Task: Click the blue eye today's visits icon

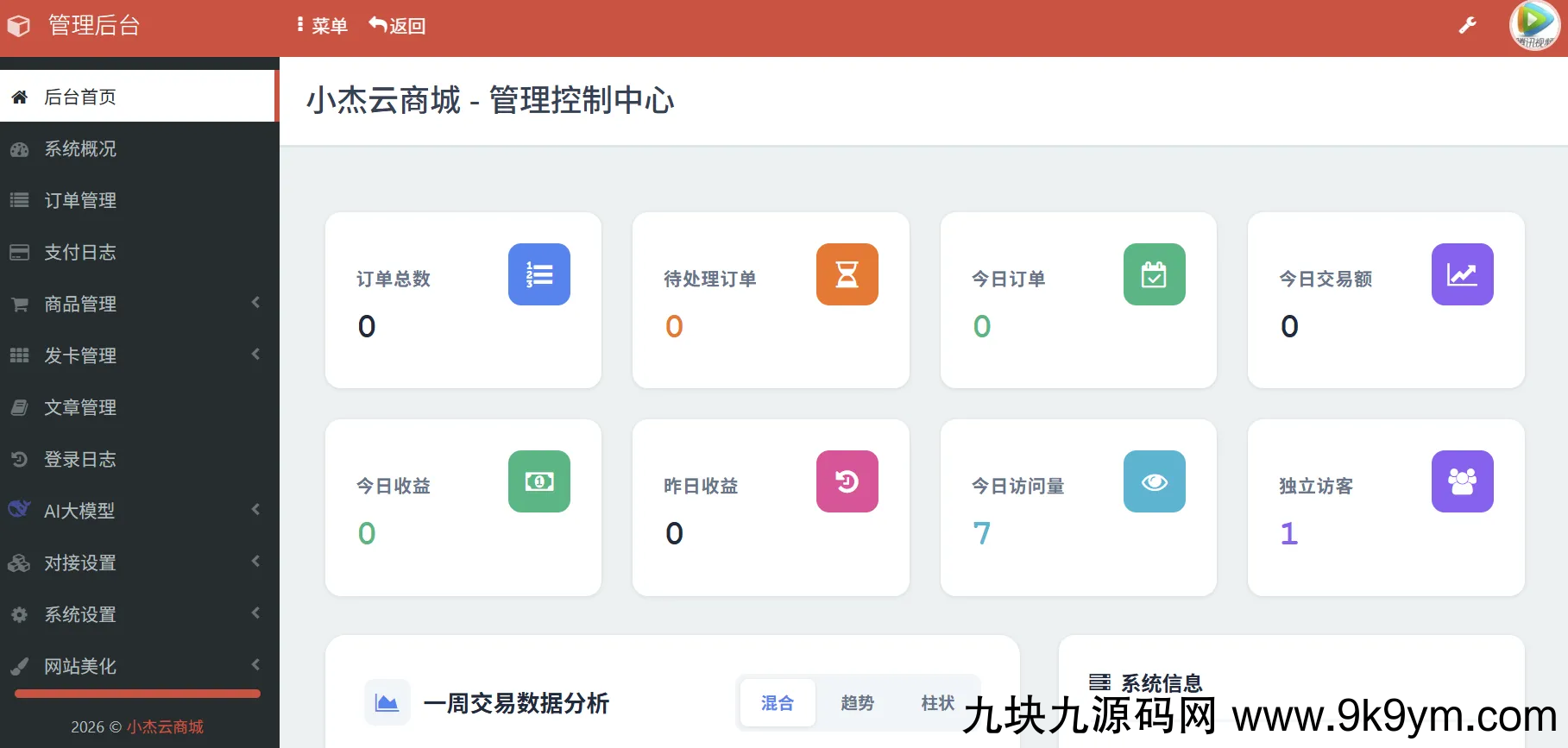Action: click(x=1154, y=481)
